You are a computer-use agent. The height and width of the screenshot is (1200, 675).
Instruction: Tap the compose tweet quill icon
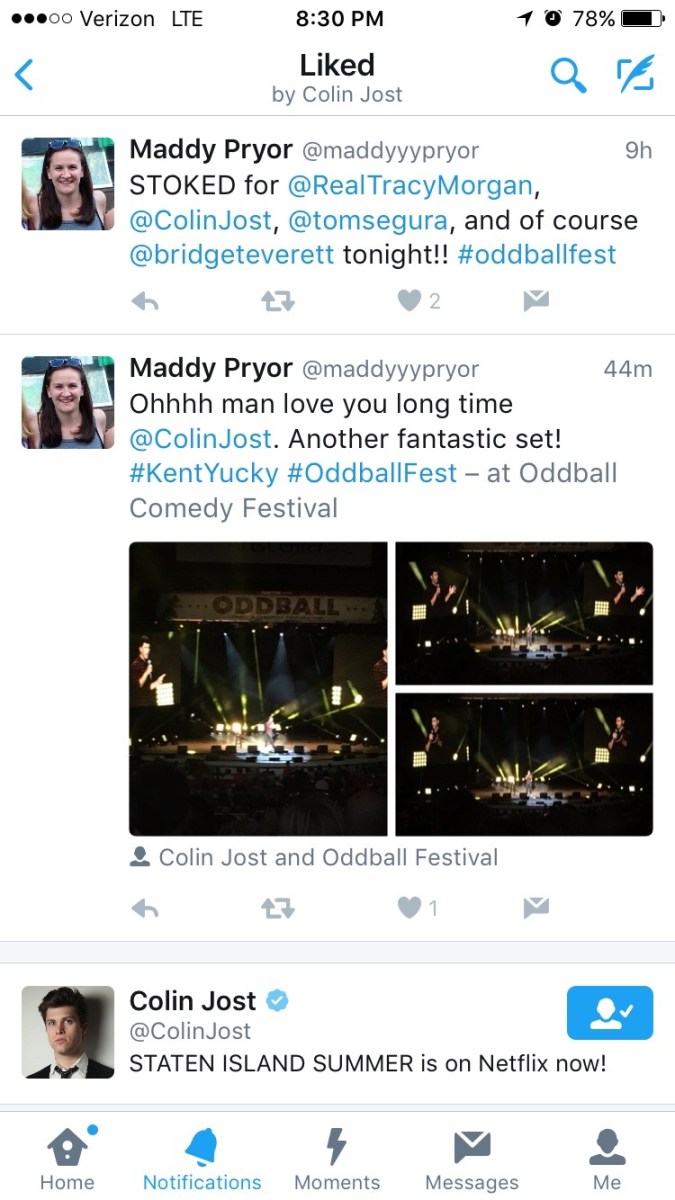point(635,75)
